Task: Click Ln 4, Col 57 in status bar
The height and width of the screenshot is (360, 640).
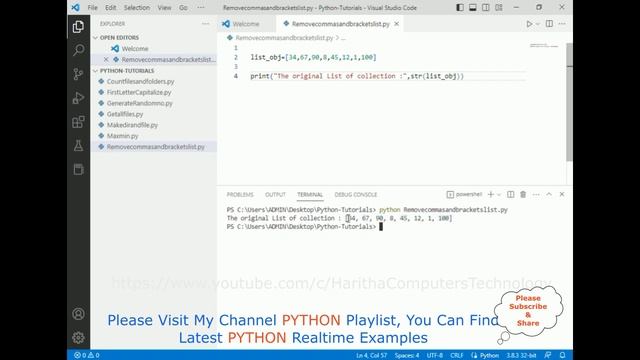Action: click(x=371, y=356)
